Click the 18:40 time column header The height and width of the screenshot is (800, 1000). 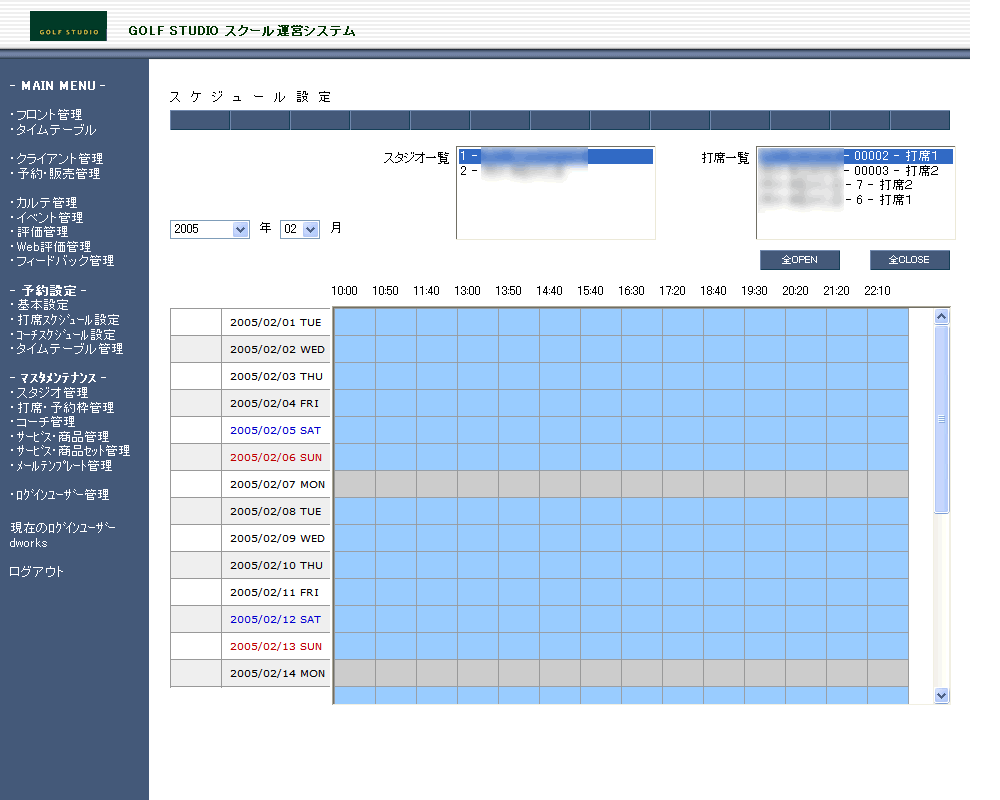(x=713, y=291)
